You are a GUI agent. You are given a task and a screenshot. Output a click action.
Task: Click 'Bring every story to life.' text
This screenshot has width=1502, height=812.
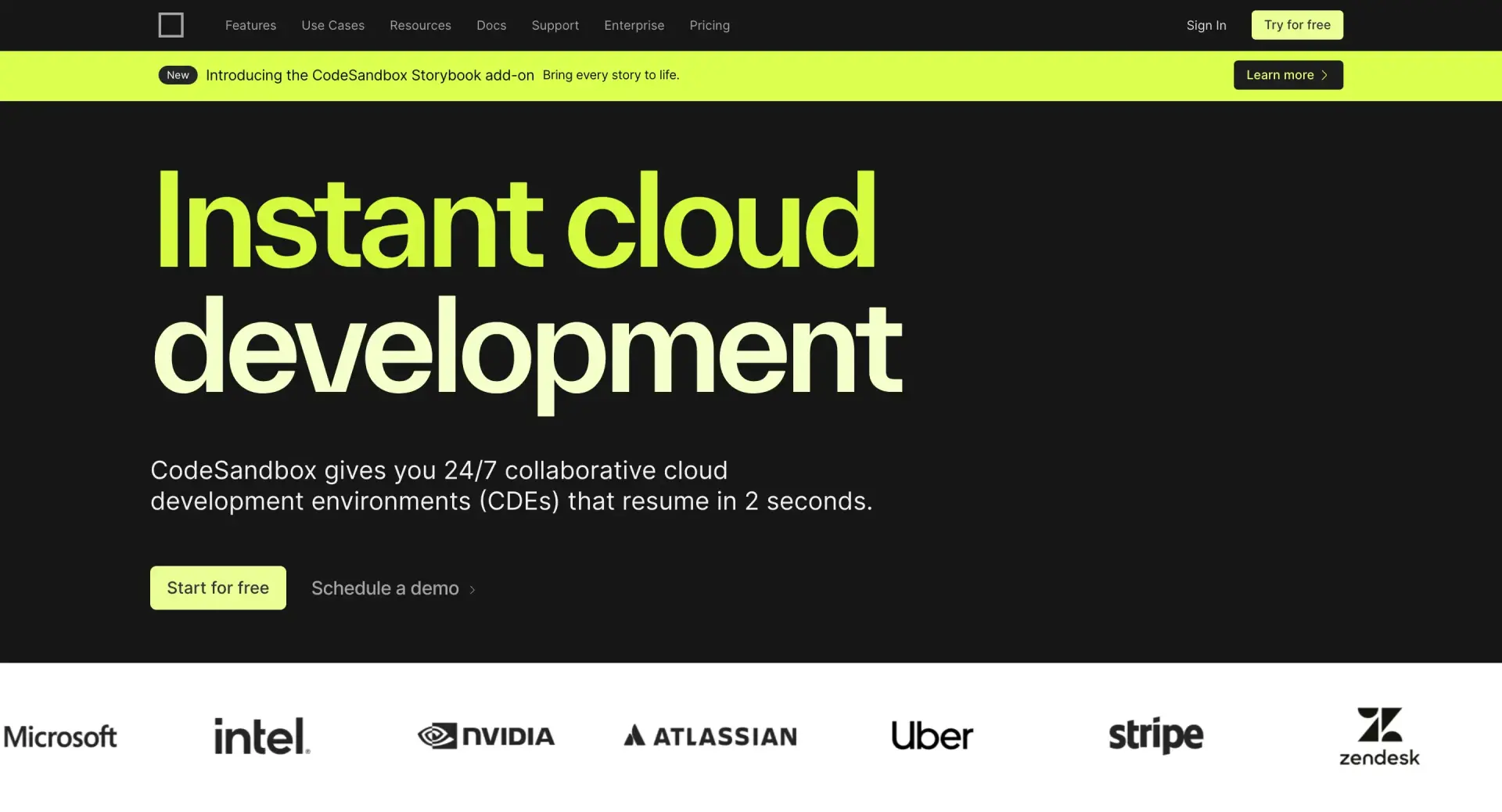click(610, 75)
